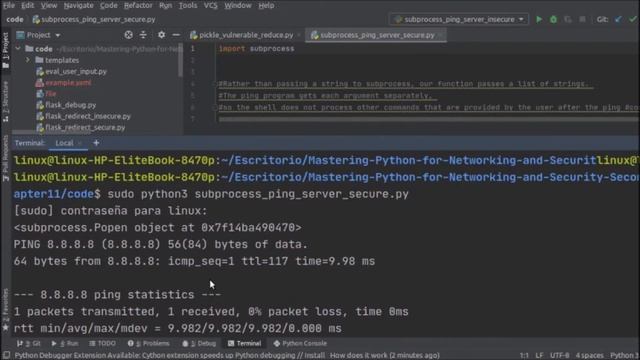This screenshot has height=360, width=640.
Task: Click the terminal sudo python3 command line
Action: 258,194
